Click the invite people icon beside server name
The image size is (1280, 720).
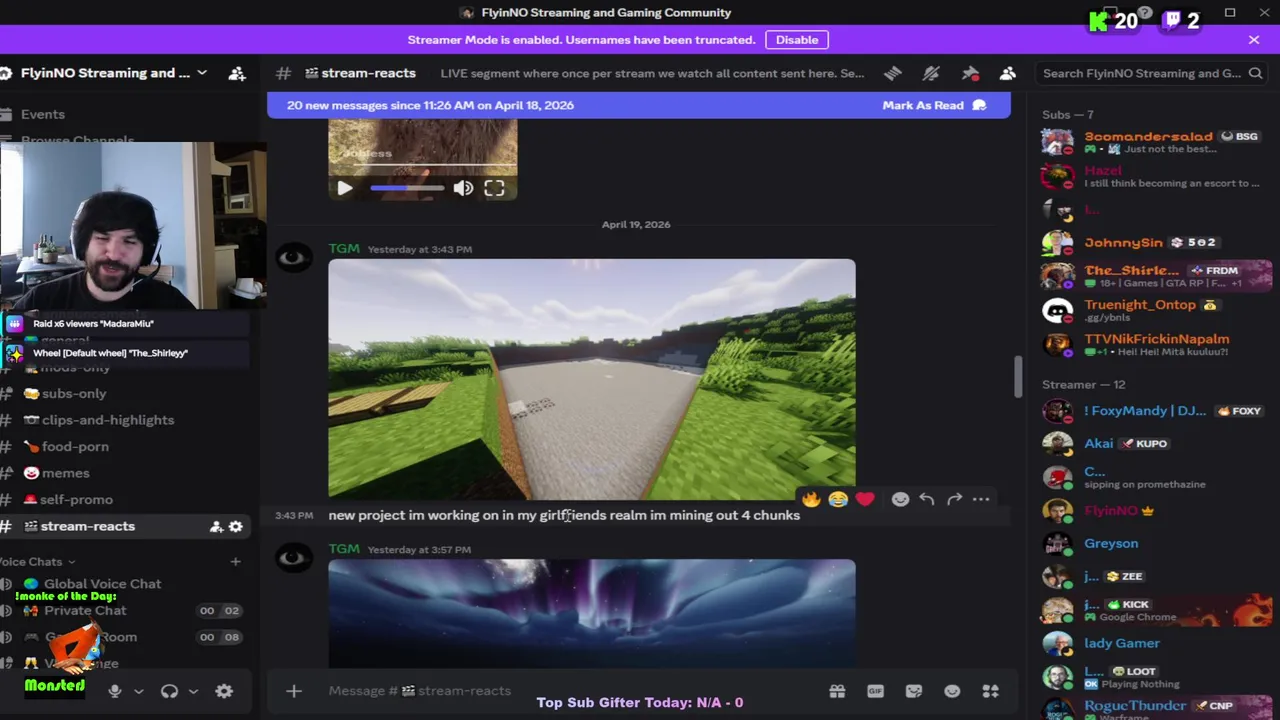[x=237, y=73]
